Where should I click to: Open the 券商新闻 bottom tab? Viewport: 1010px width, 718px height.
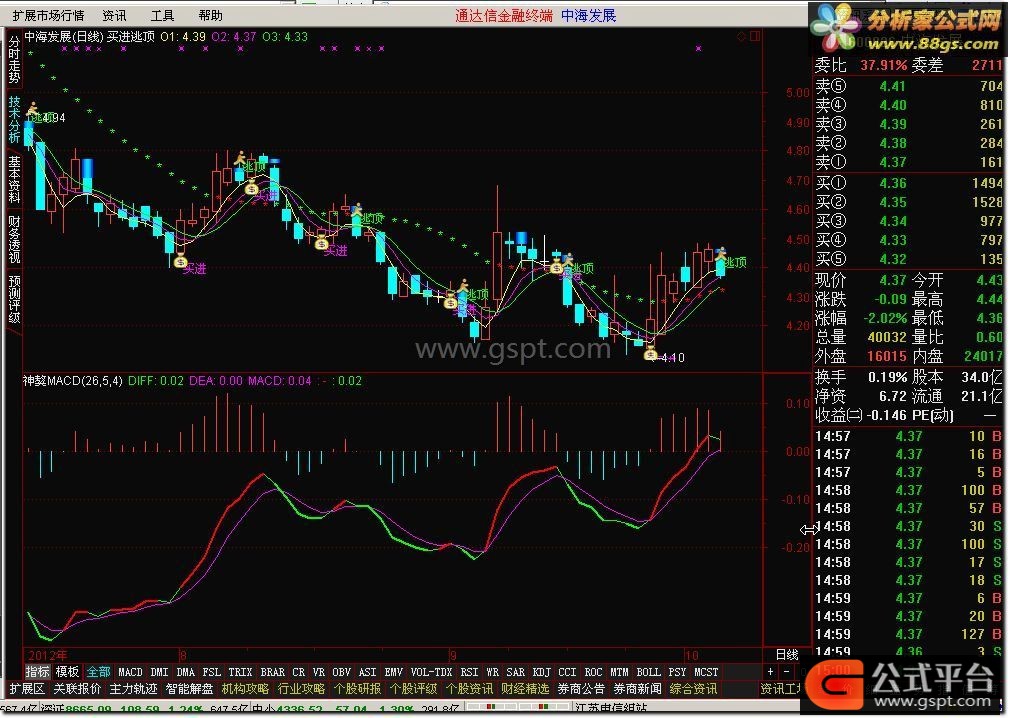pos(638,689)
